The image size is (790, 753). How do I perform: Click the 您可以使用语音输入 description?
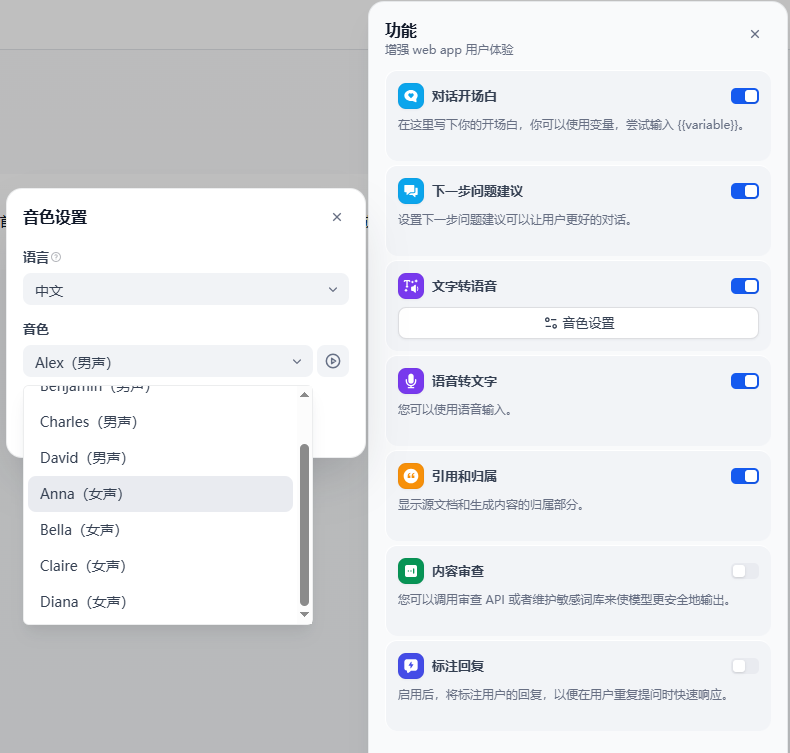coord(455,410)
